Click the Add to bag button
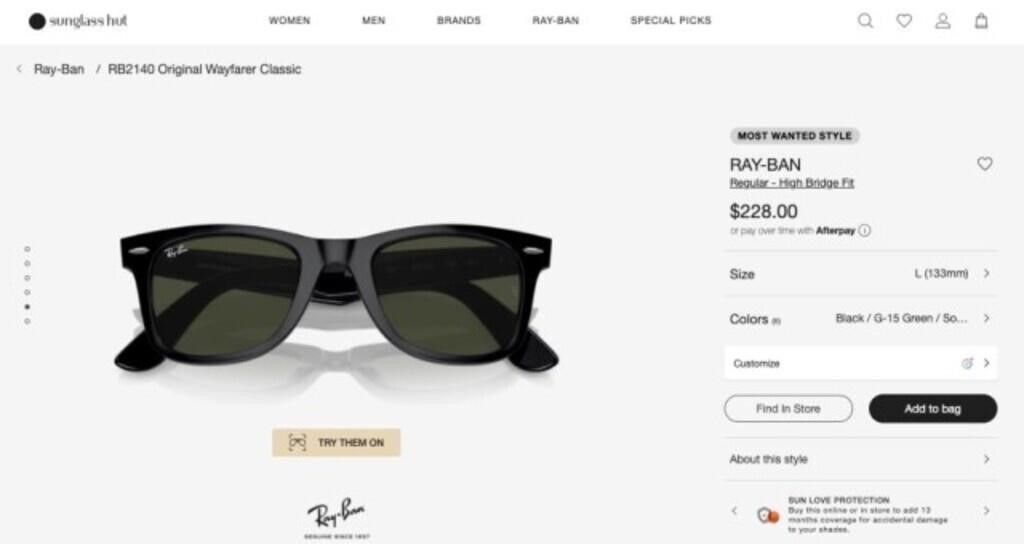This screenshot has height=544, width=1024. 932,409
